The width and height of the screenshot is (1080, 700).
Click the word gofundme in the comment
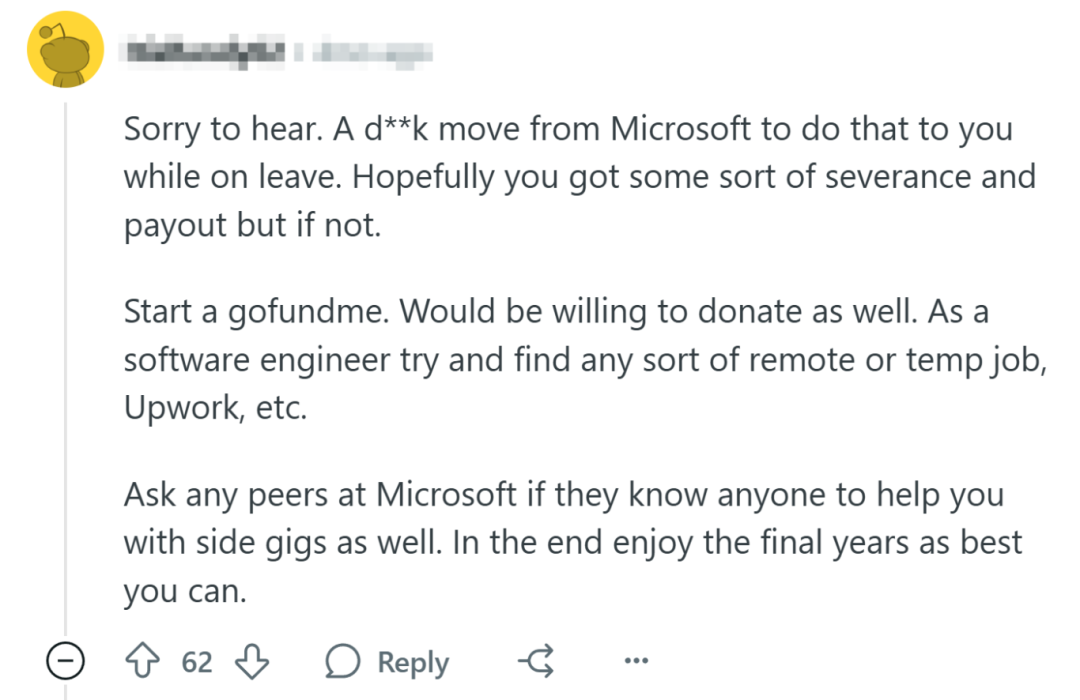pos(309,312)
